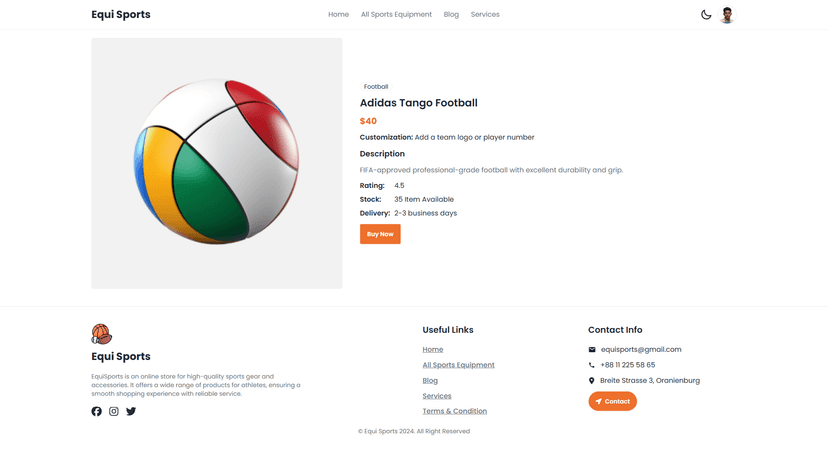Click the location pin icon beside the address
Viewport: 828px width, 453px height.
point(592,381)
